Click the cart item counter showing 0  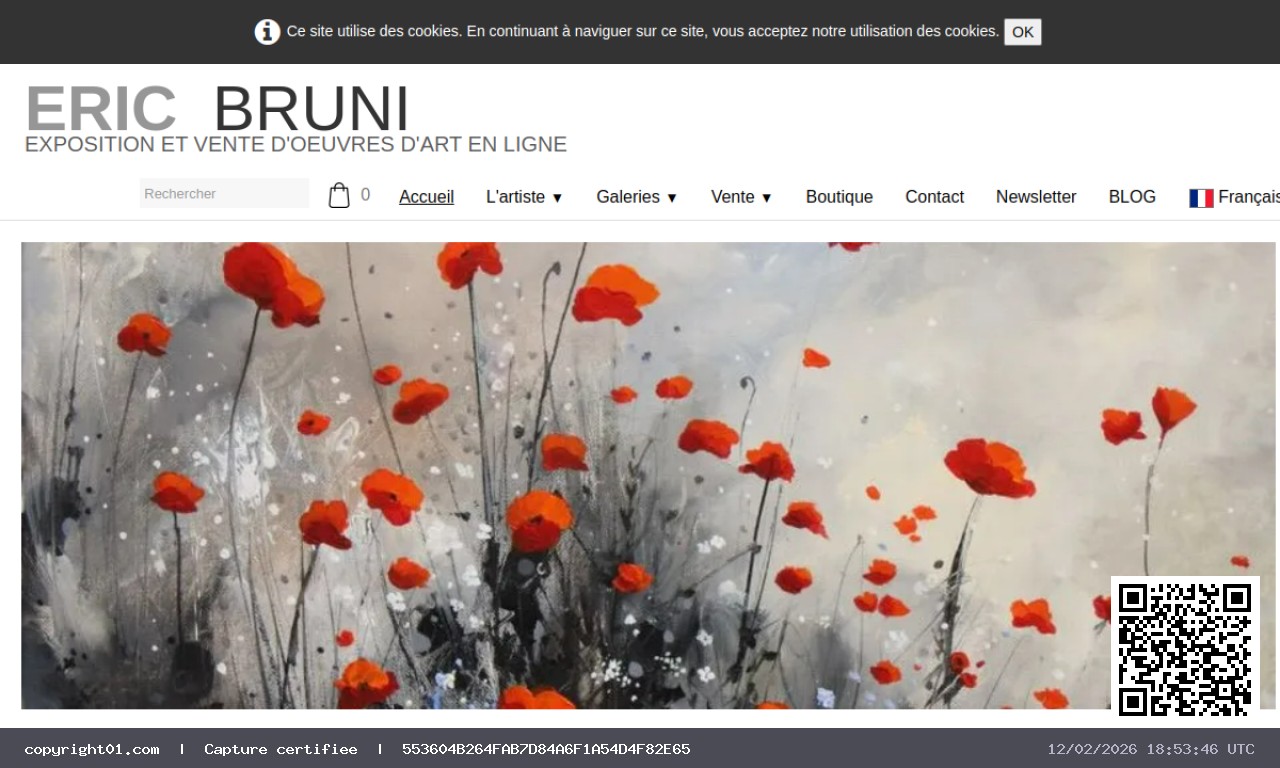pyautogui.click(x=364, y=194)
